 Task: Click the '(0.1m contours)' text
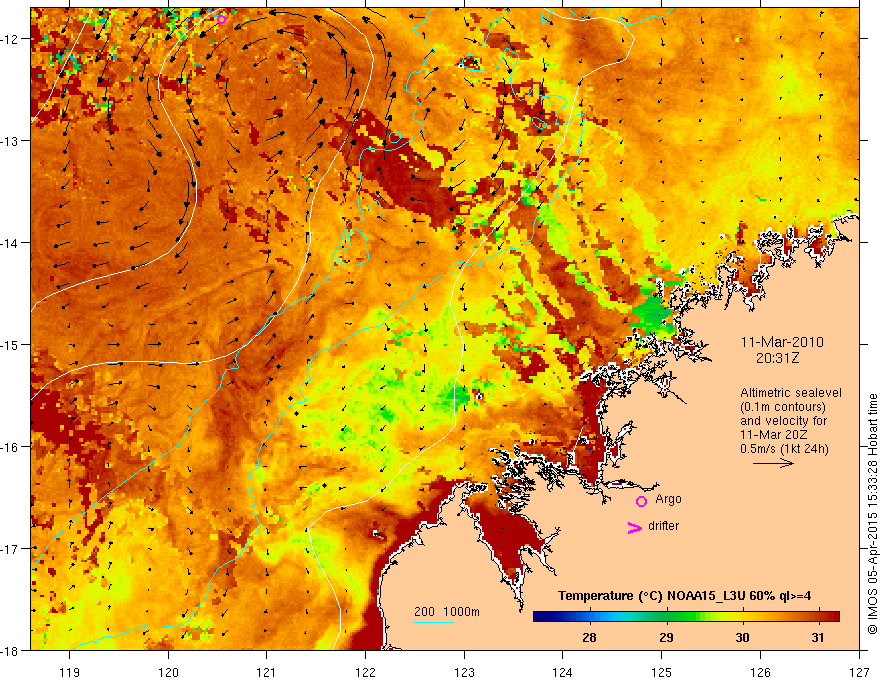click(783, 407)
